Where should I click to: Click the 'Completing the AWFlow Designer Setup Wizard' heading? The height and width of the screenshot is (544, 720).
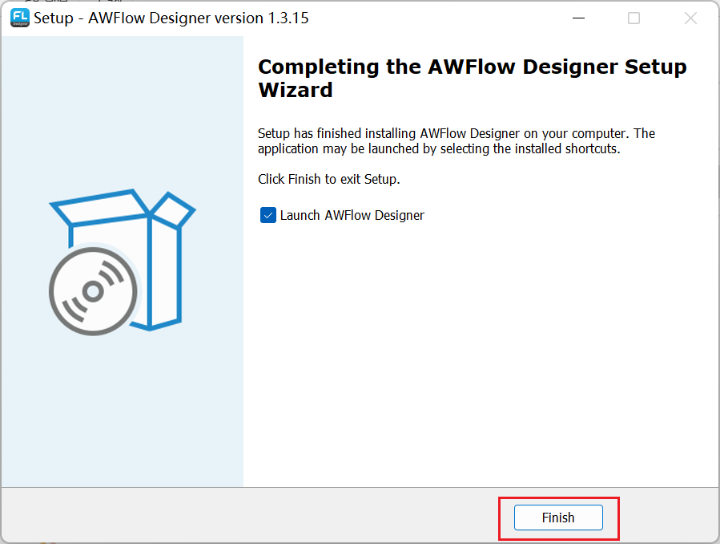pyautogui.click(x=472, y=78)
